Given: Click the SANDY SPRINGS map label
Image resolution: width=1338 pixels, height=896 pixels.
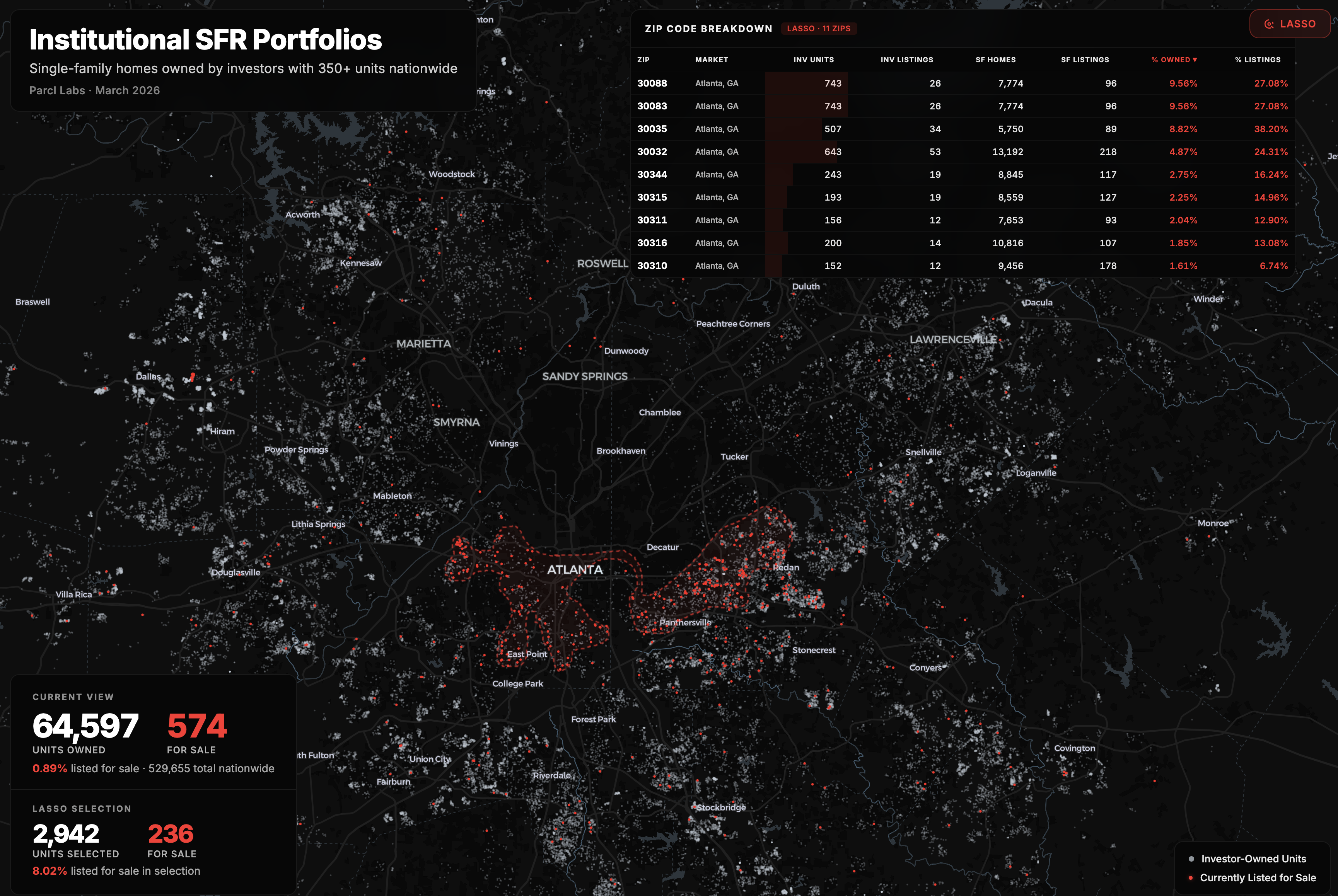Looking at the screenshot, I should pos(585,376).
